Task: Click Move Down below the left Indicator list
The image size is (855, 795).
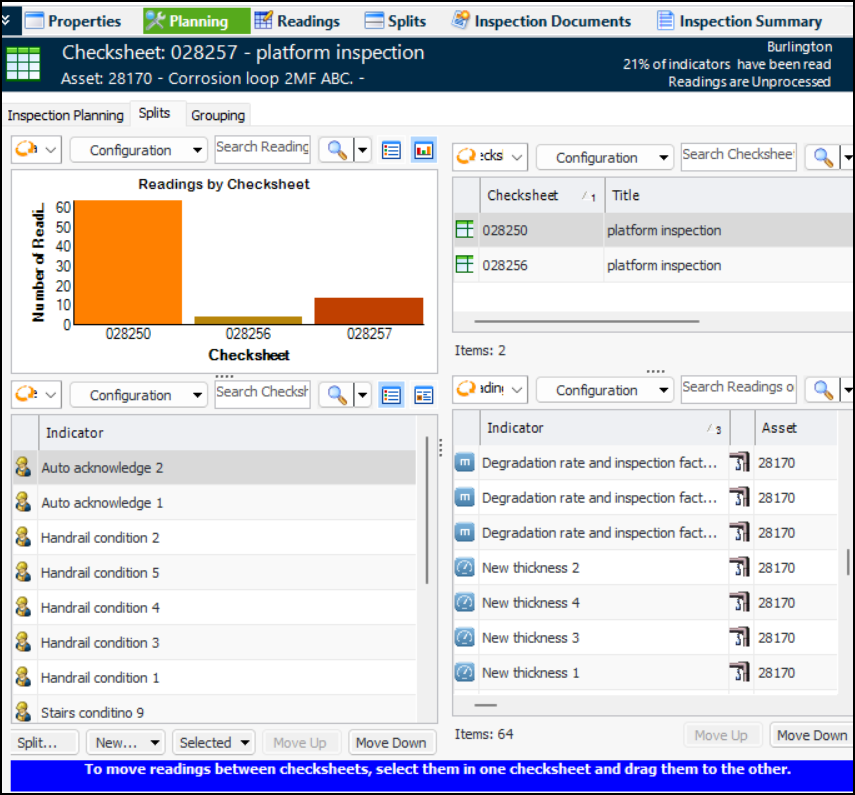Action: (390, 743)
